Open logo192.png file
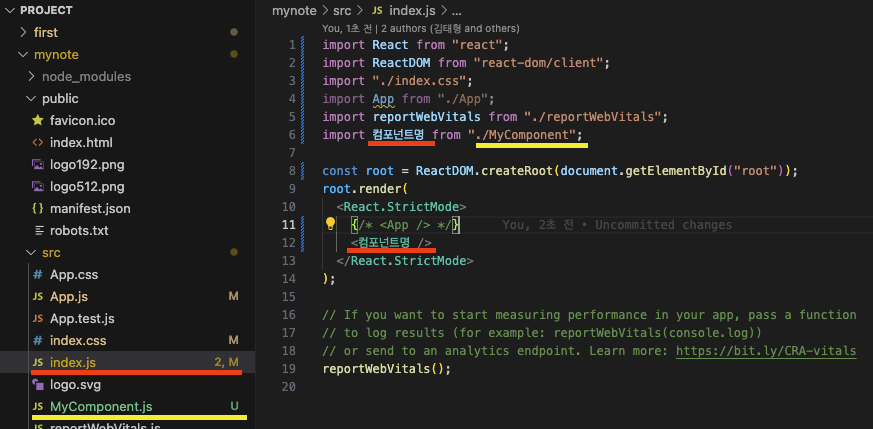Screen dimensions: 873x429 click(87, 165)
